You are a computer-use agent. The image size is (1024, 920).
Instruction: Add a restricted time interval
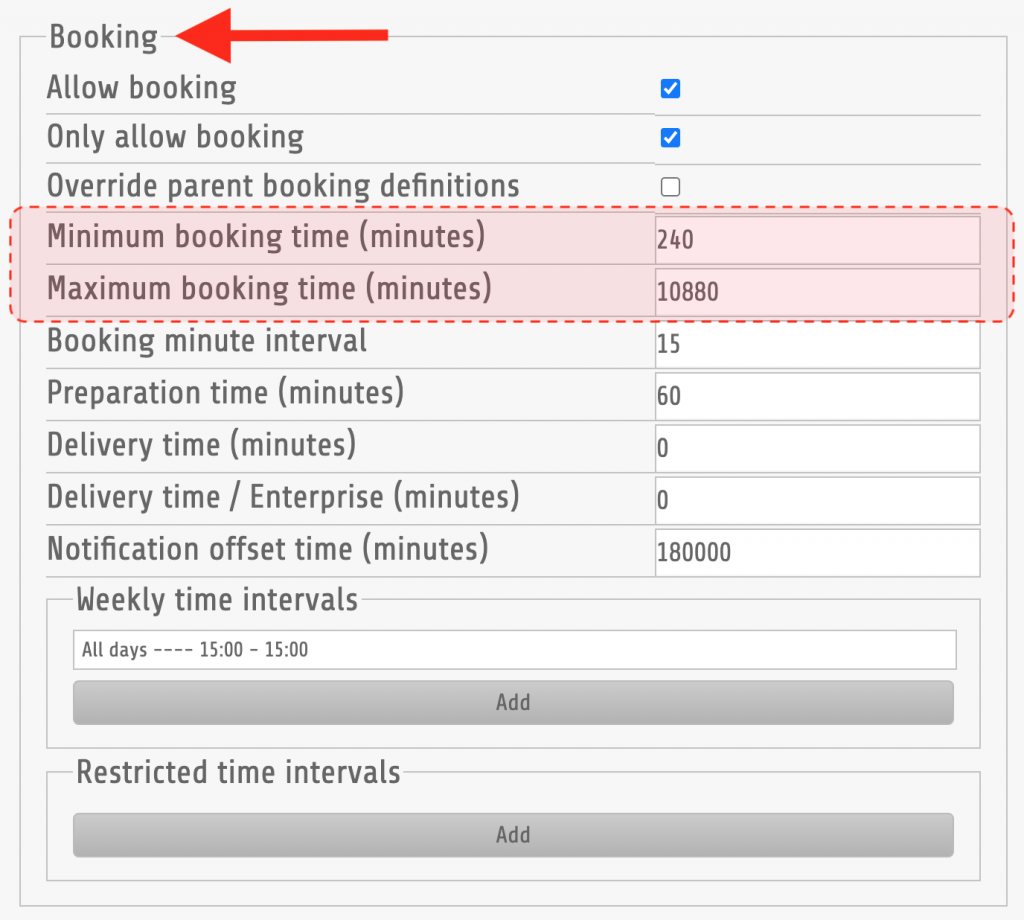pyautogui.click(x=513, y=835)
